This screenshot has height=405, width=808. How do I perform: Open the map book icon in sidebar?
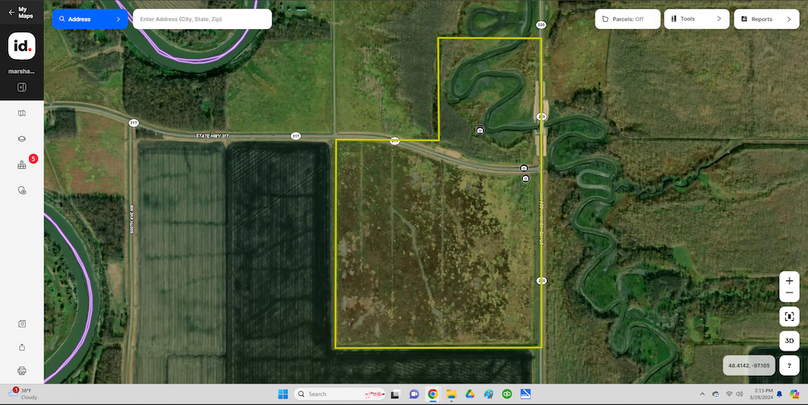click(x=21, y=113)
